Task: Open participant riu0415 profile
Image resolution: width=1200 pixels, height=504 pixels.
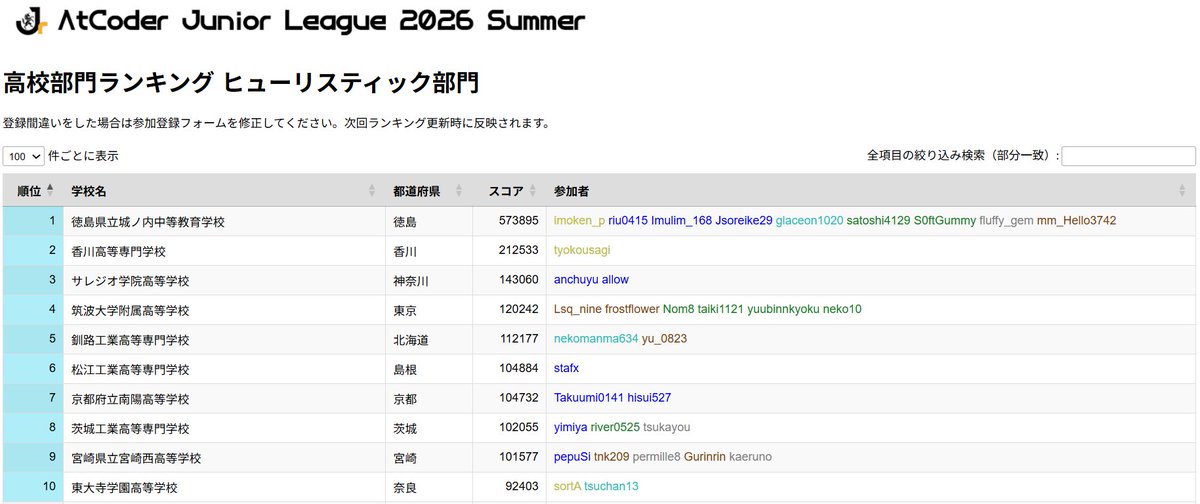Action: pos(628,220)
